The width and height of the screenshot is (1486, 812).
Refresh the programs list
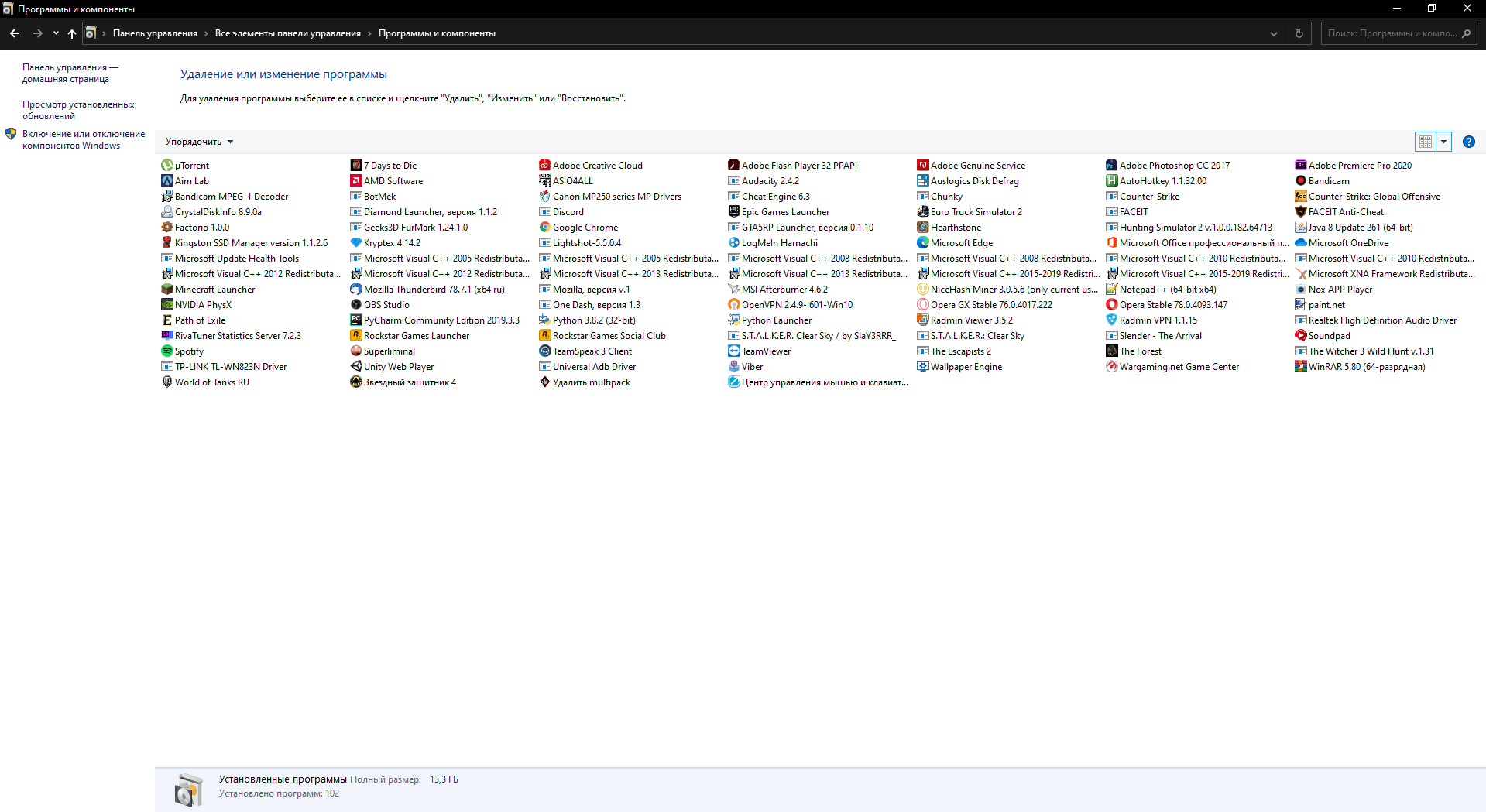click(1299, 33)
